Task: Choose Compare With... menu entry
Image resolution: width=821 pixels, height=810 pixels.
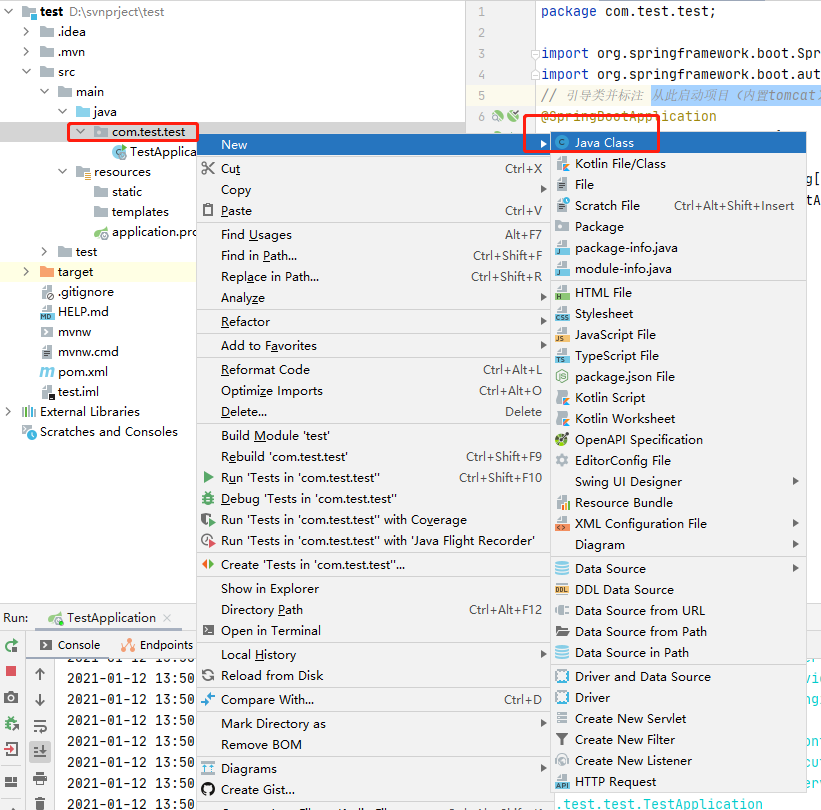Action: [x=373, y=700]
